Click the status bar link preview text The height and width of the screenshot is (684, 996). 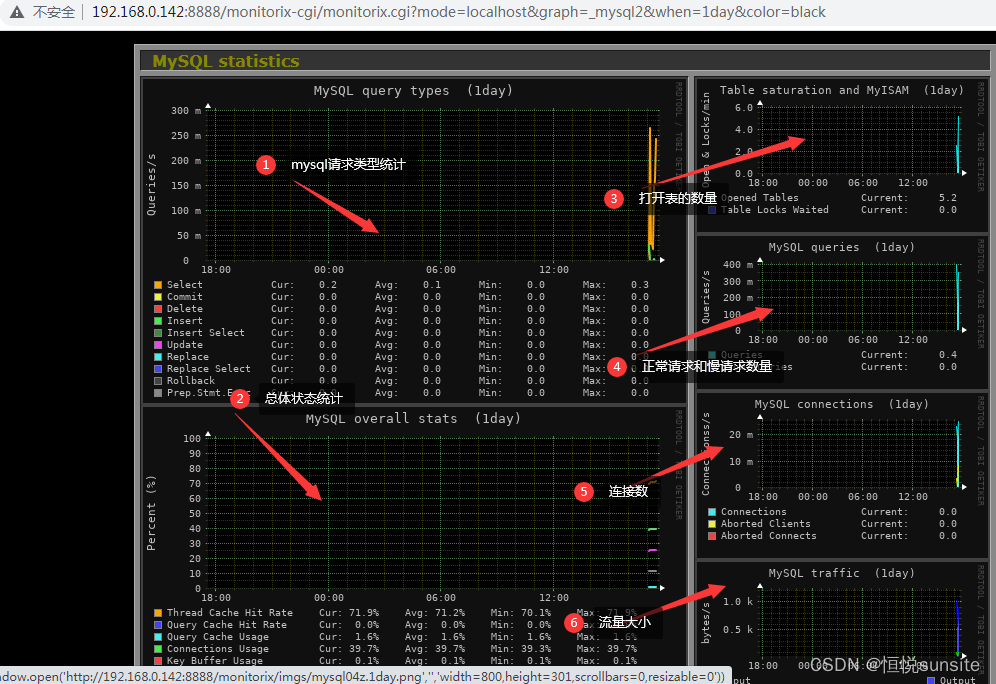click(365, 676)
